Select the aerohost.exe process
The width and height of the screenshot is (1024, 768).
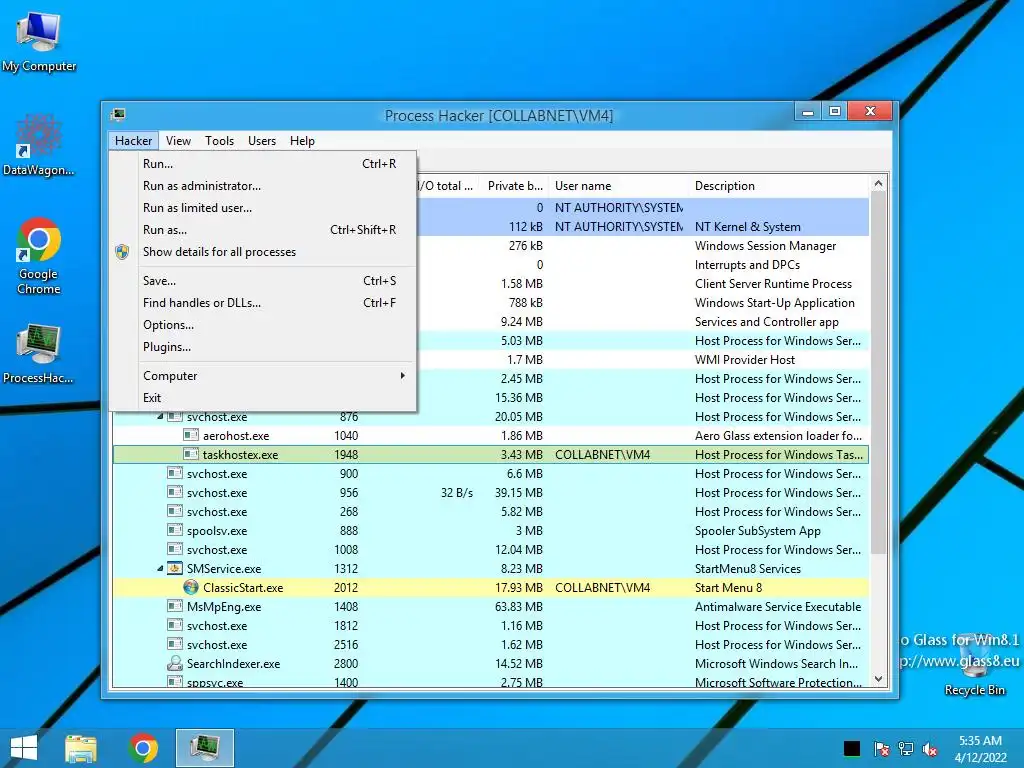tap(491, 436)
